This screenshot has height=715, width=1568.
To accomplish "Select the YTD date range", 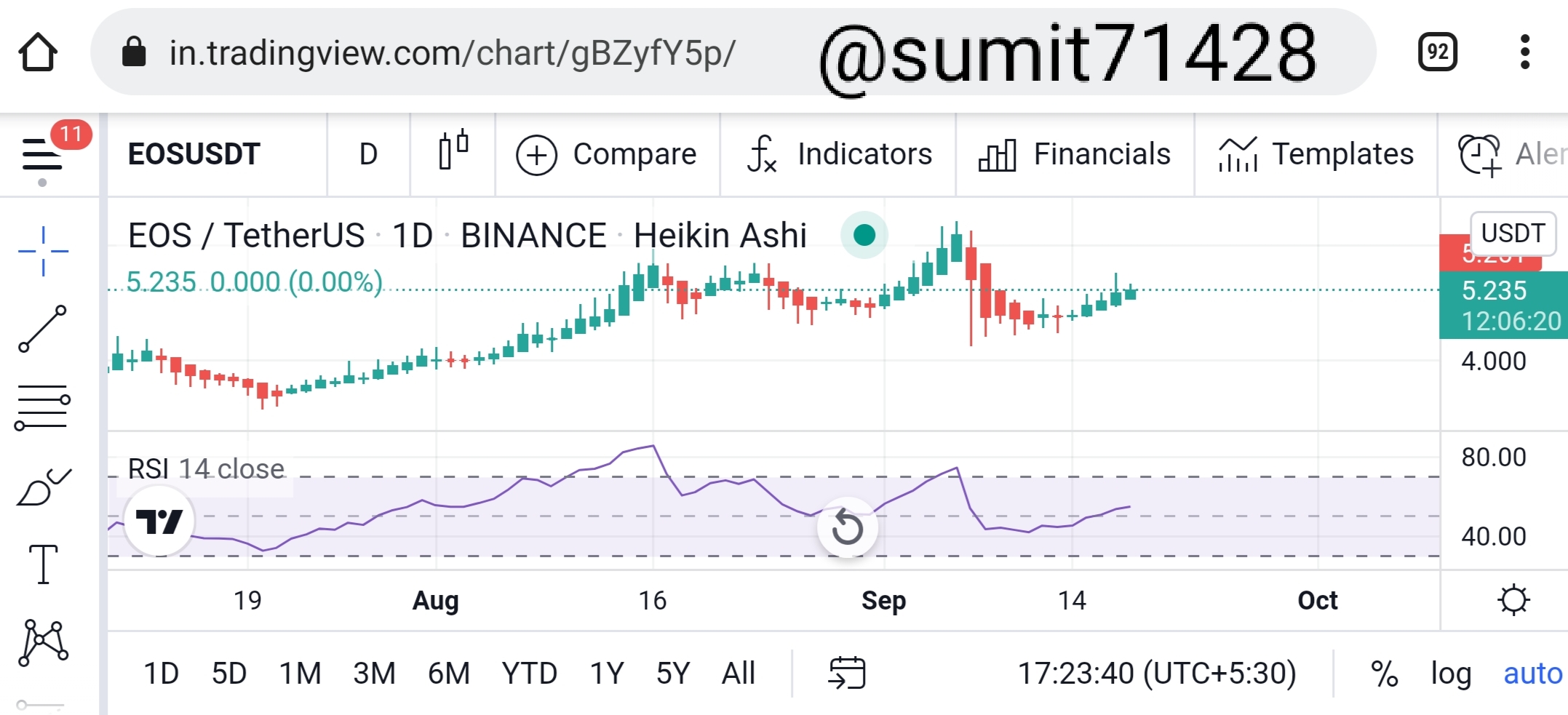I will click(x=530, y=674).
